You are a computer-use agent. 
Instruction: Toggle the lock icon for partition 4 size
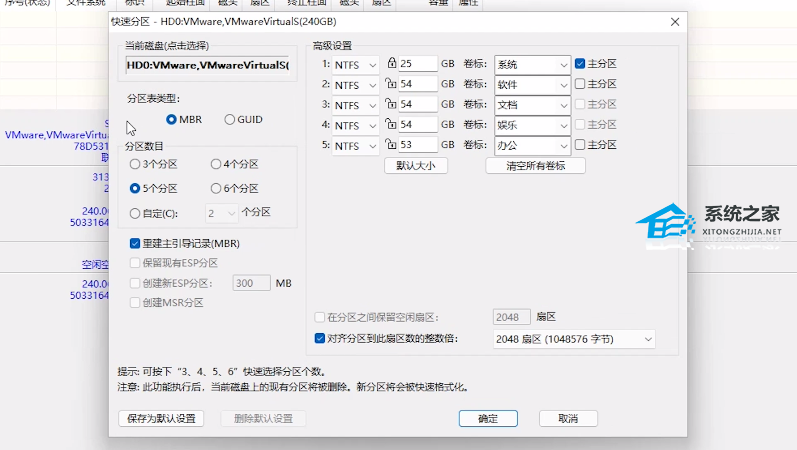click(x=391, y=124)
